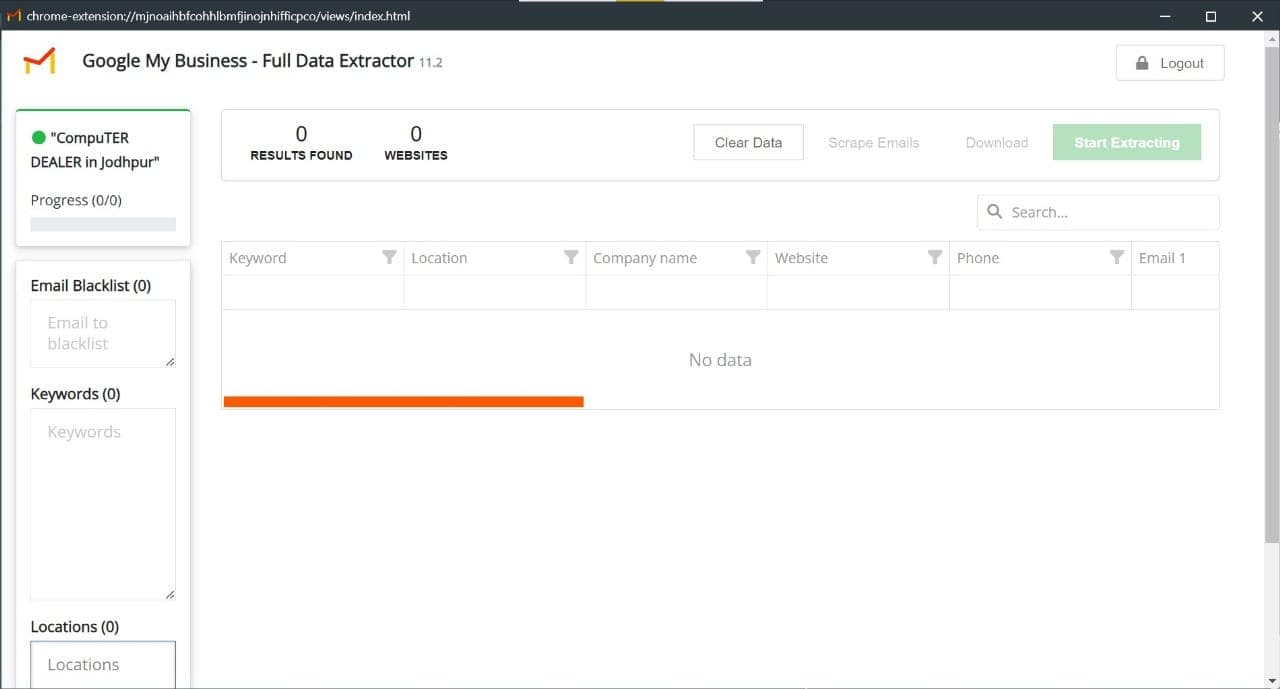The image size is (1280, 689).
Task: Click the filter cell under Website column
Action: tap(859, 292)
